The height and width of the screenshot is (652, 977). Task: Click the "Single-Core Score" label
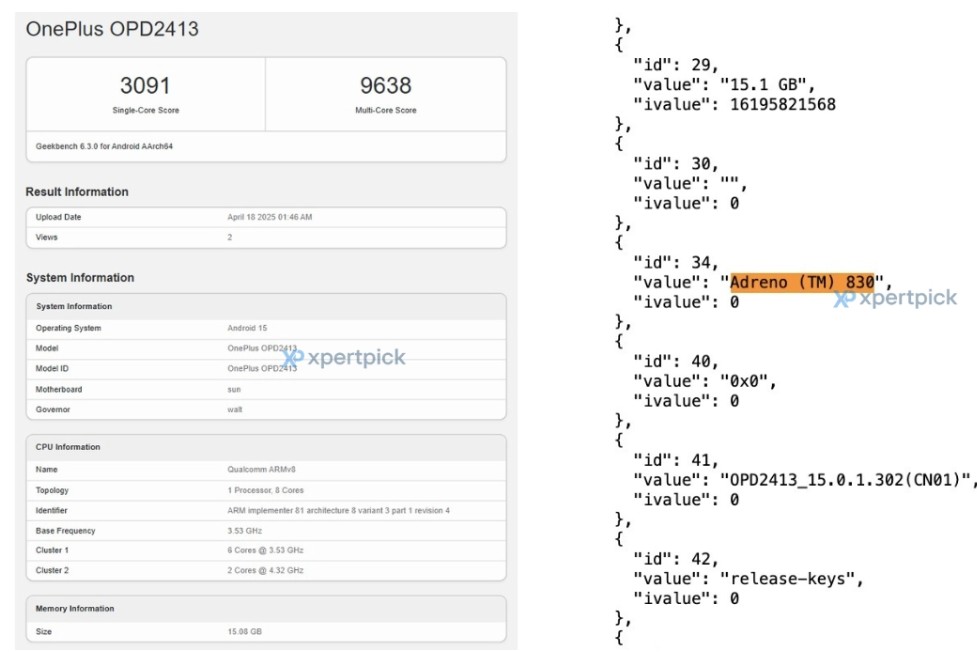(146, 110)
